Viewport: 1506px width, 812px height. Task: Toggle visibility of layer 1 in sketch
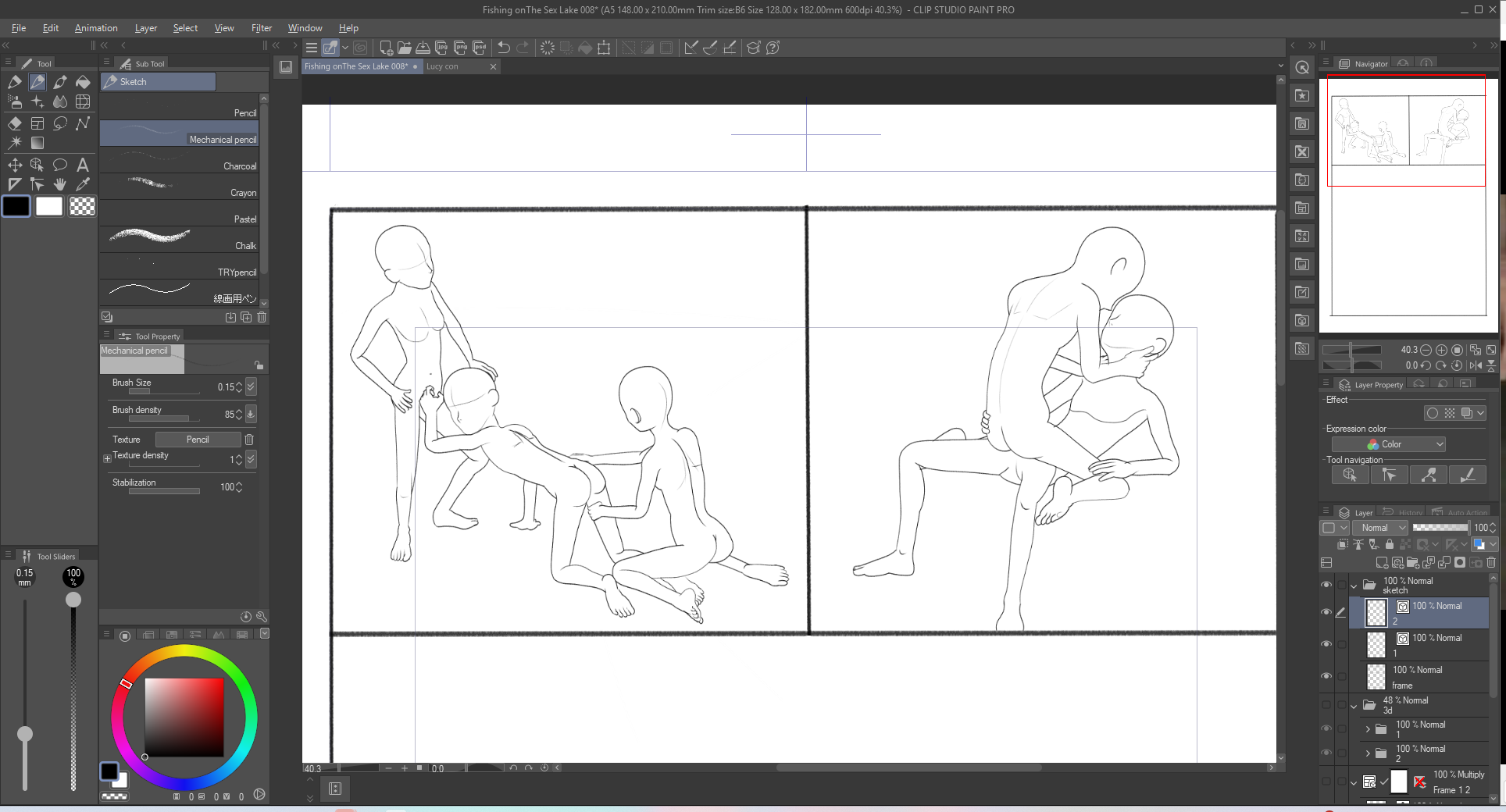(1326, 644)
